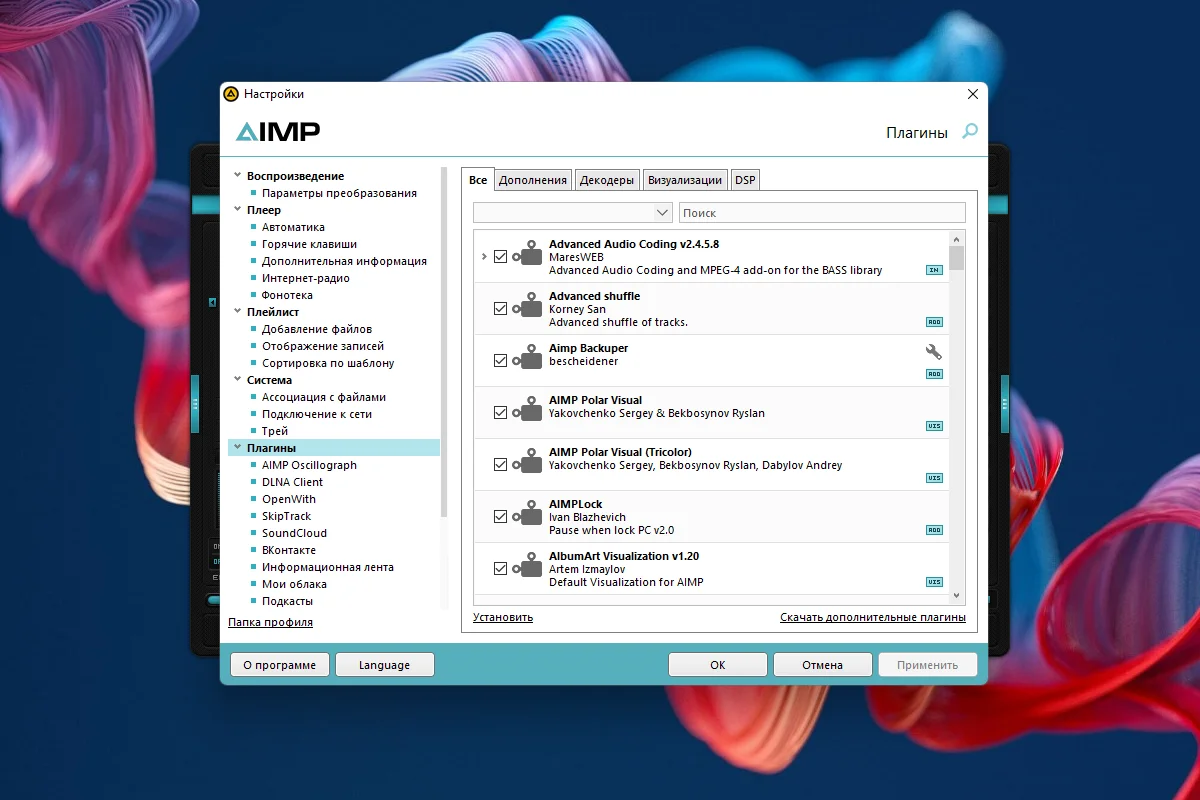Uncheck the Advanced shuffle plugin

(501, 309)
